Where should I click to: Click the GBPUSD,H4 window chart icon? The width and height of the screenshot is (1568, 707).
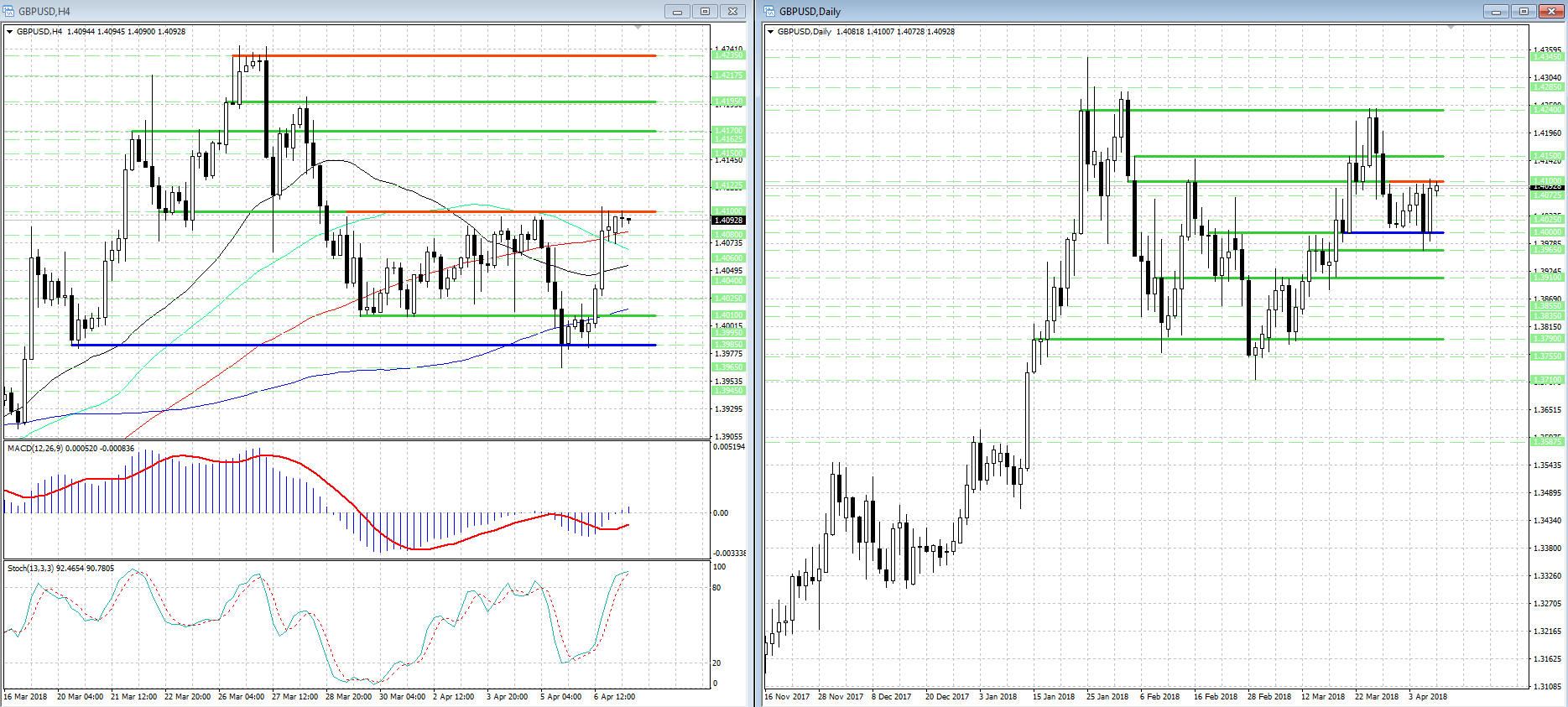tap(9, 11)
